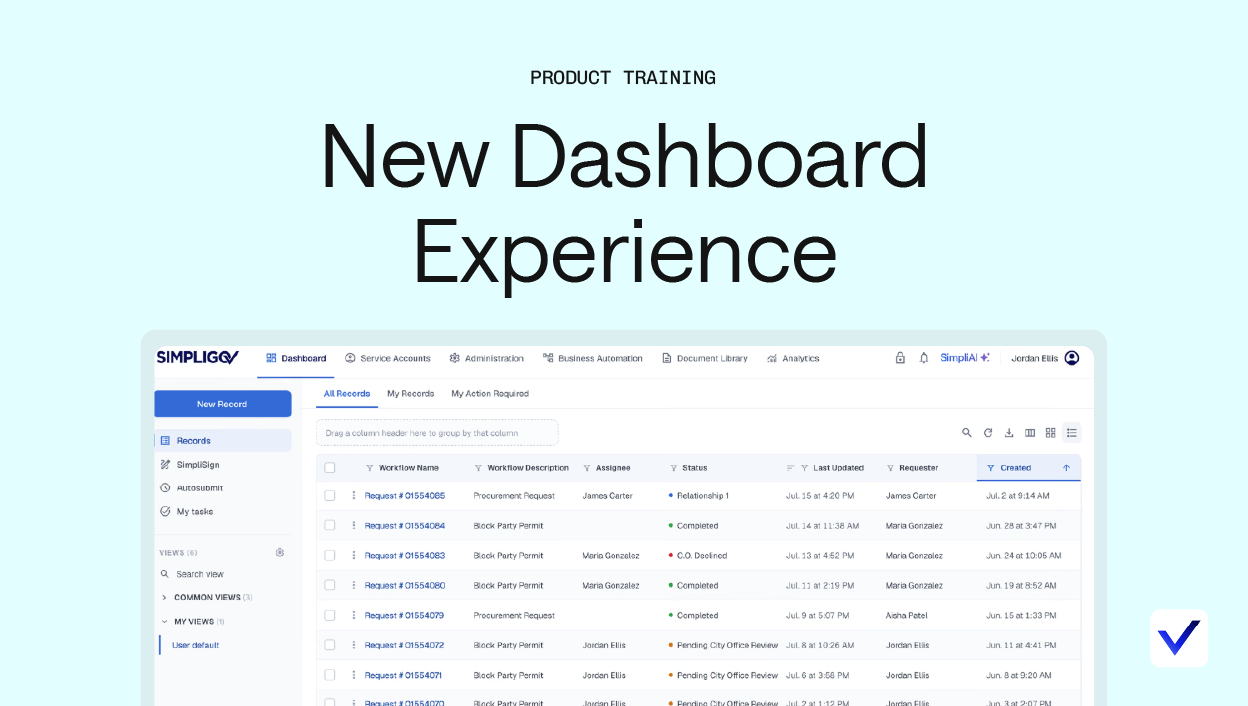The height and width of the screenshot is (706, 1248).
Task: Select Records in sidebar
Action: pos(222,440)
